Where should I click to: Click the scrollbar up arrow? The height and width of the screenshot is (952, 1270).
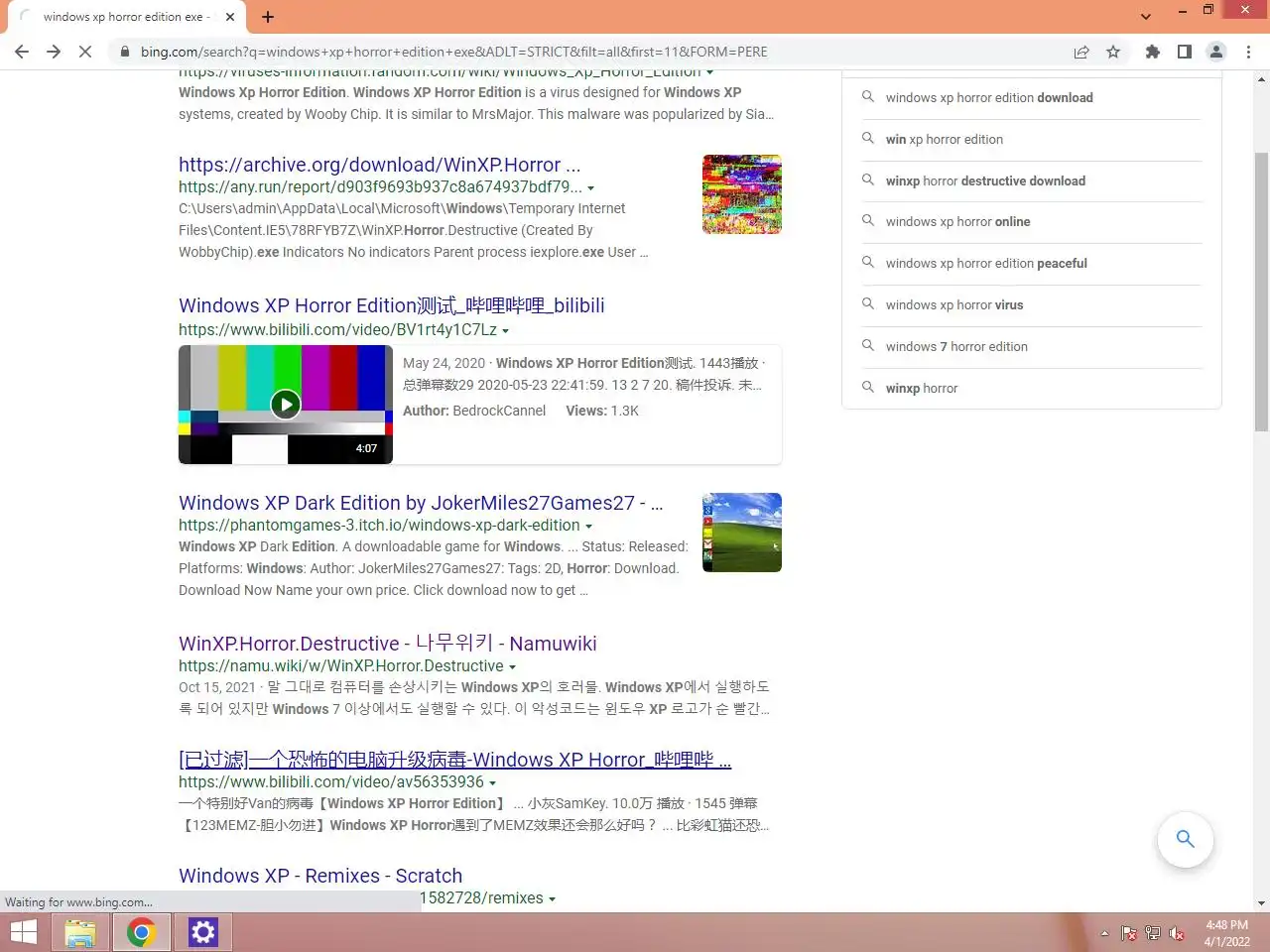point(1261,78)
